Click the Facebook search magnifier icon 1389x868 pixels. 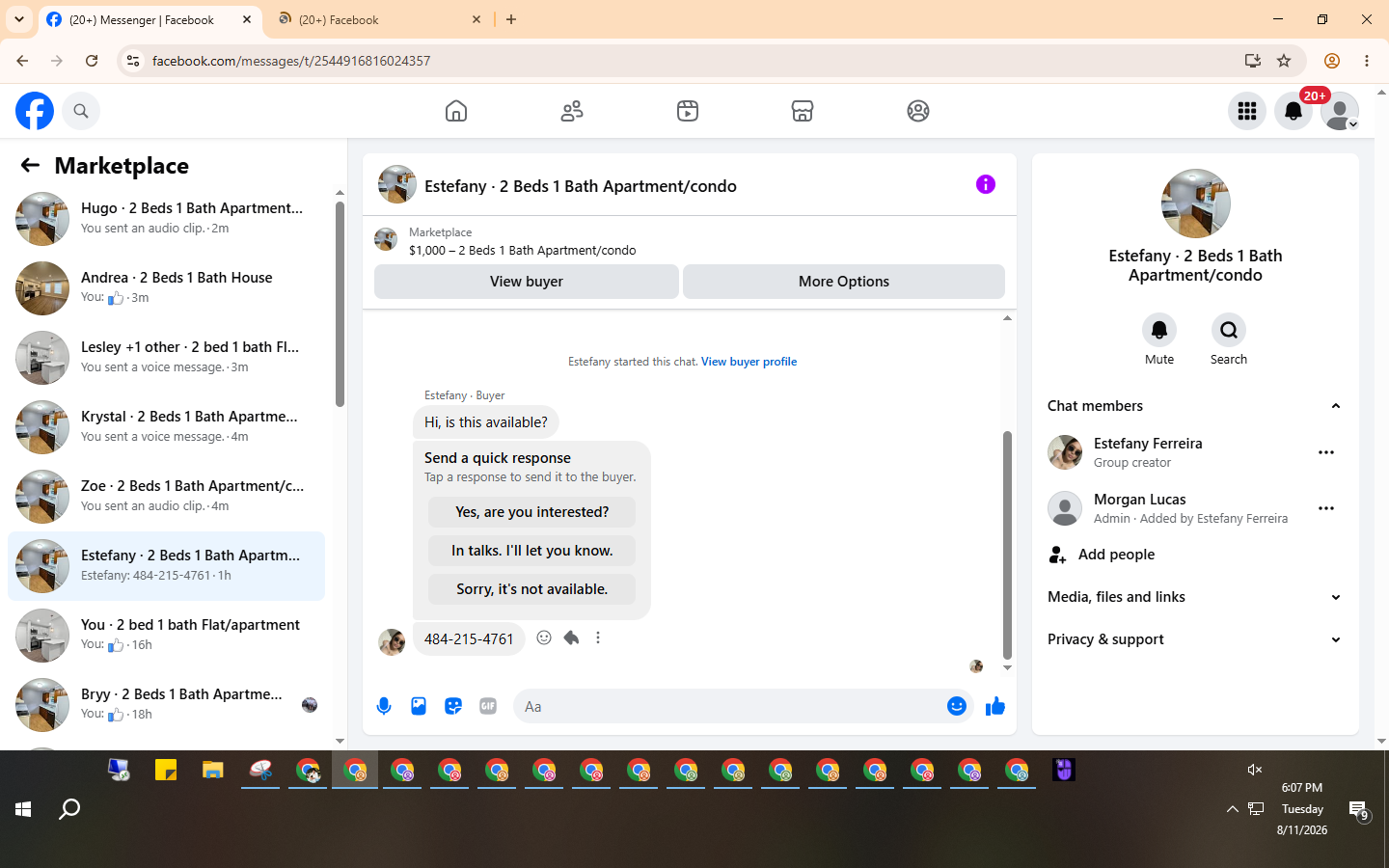tap(81, 111)
